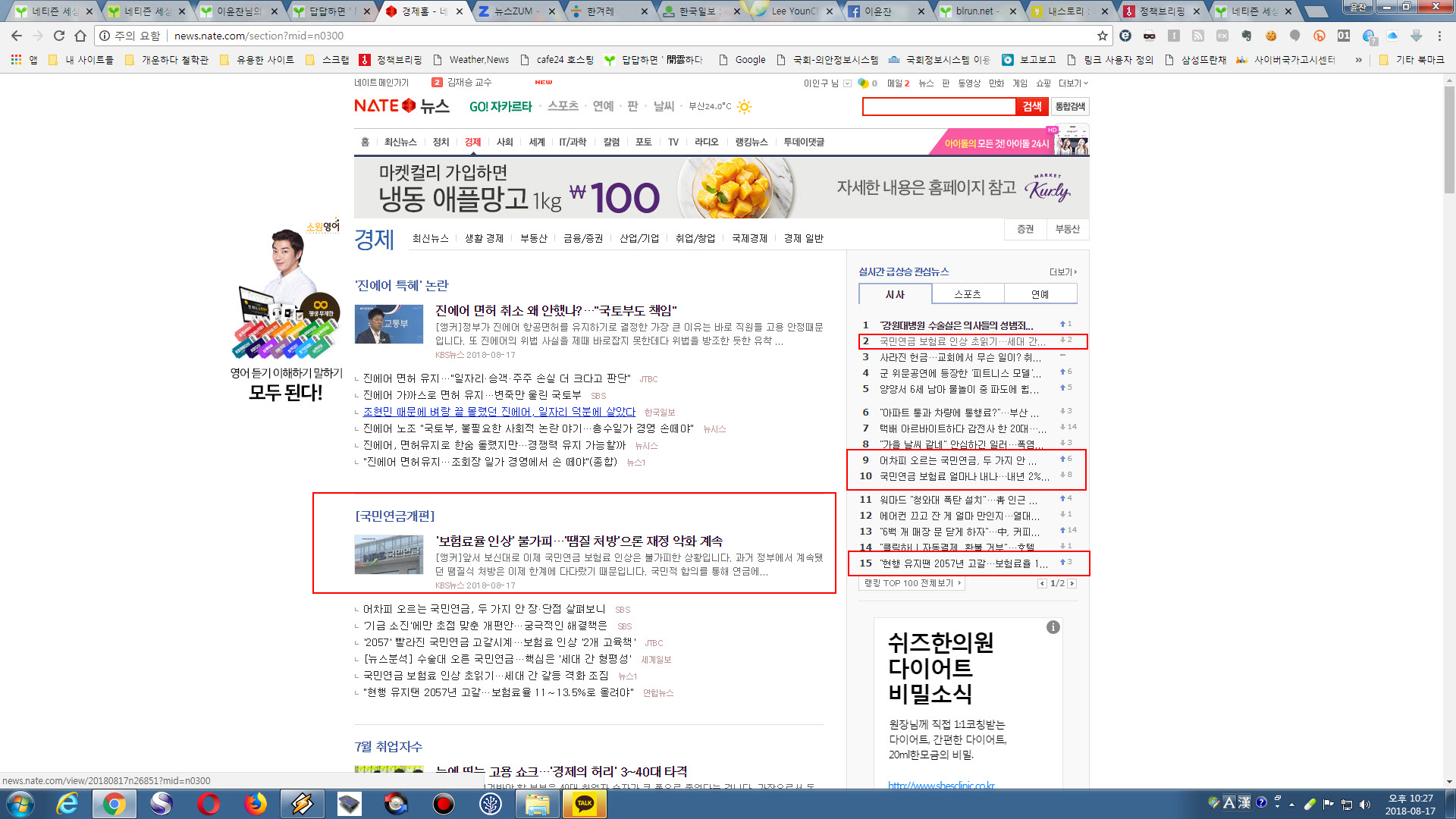Click the NateOn chat bubble icon
The image size is (1456, 819).
click(862, 83)
